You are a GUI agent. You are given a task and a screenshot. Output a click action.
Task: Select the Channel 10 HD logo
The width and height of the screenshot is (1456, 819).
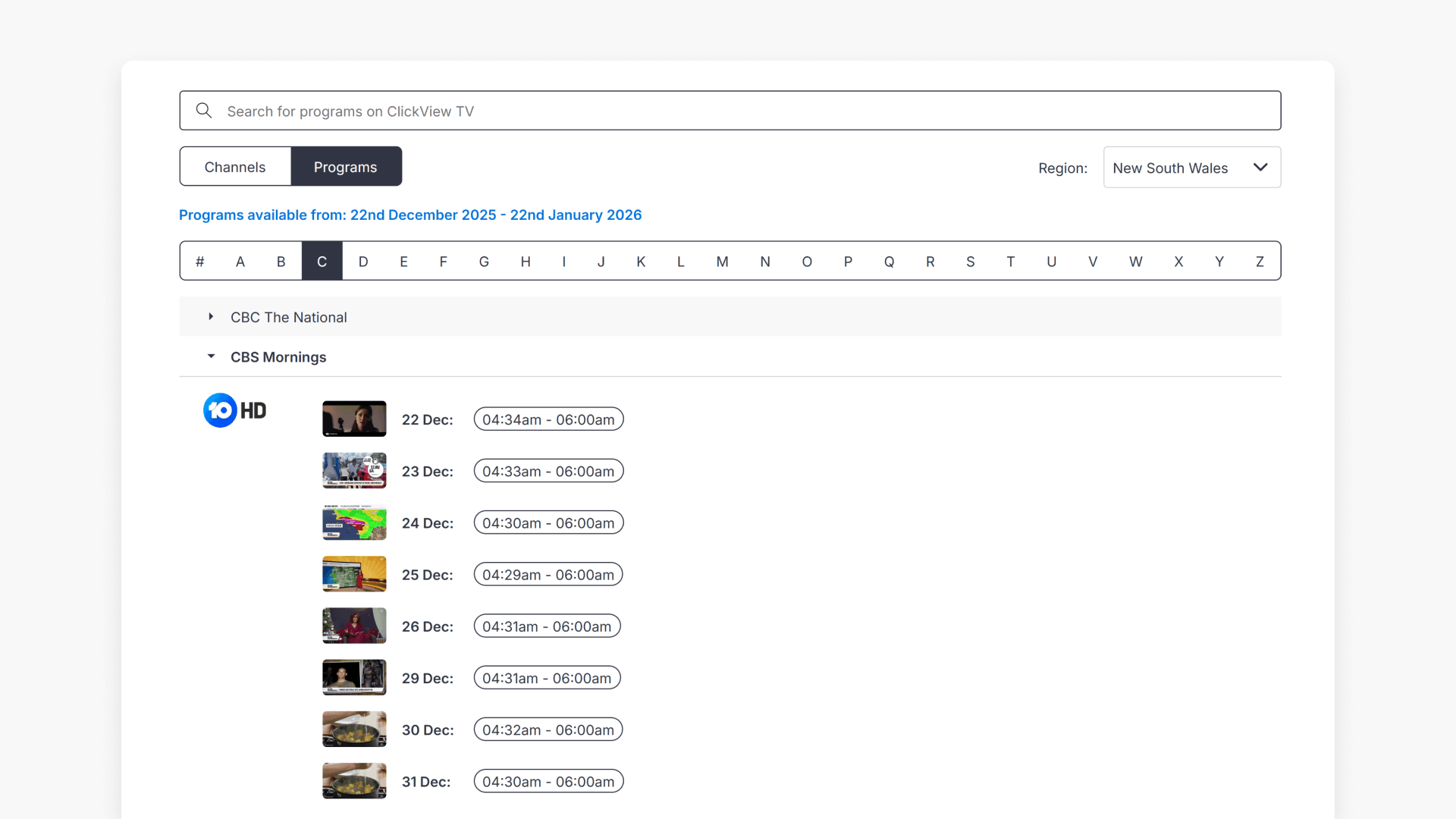[x=234, y=410]
